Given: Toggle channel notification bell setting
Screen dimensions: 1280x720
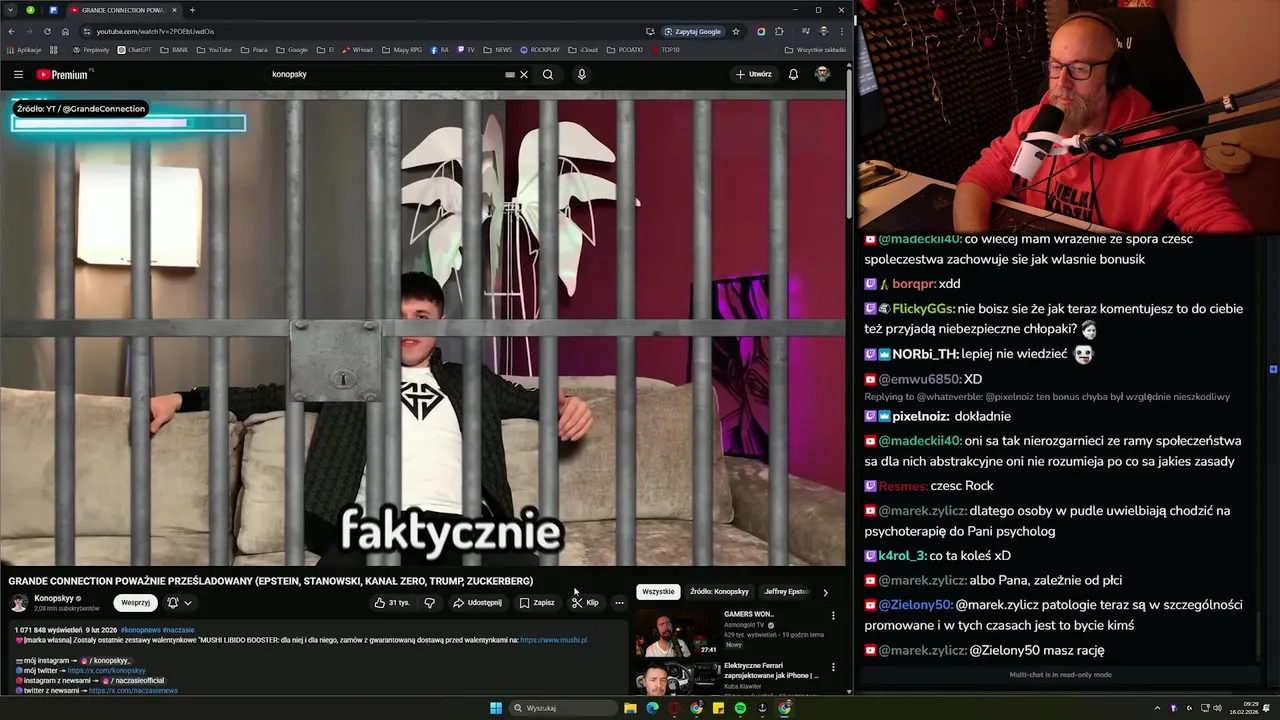Looking at the screenshot, I should (x=173, y=603).
